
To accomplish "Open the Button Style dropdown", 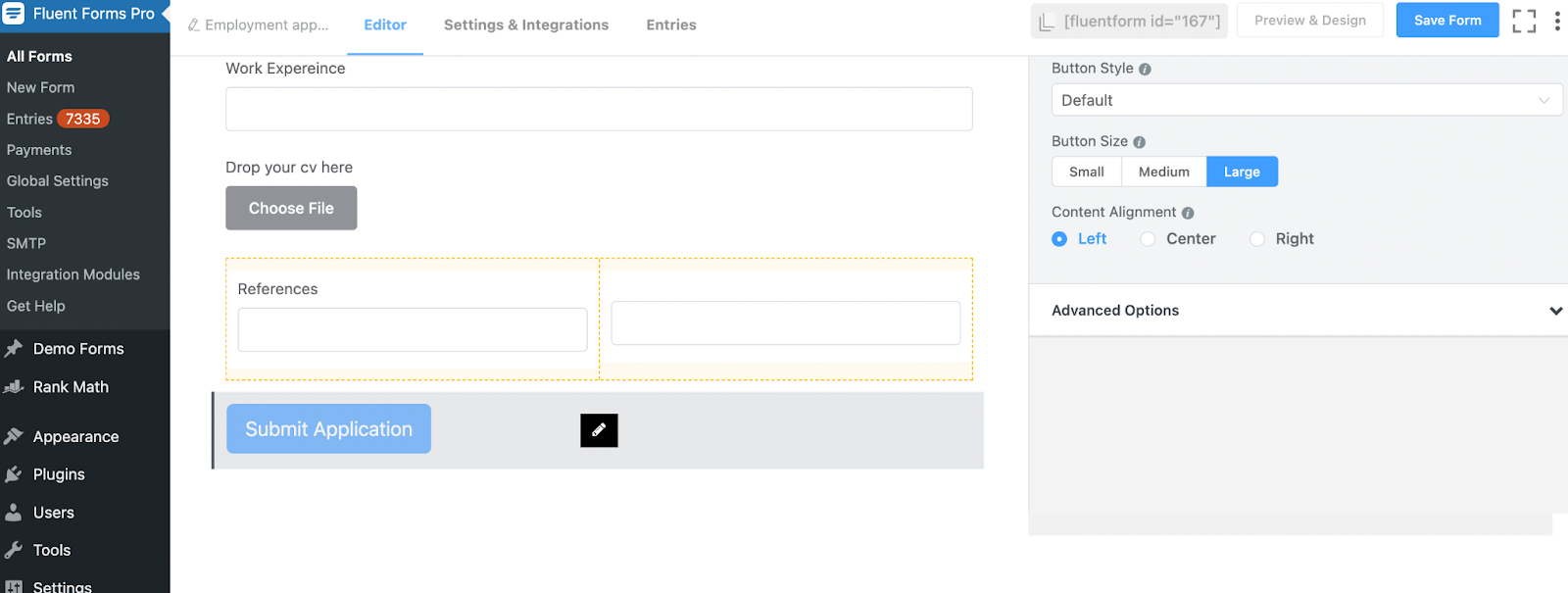I will click(x=1306, y=100).
